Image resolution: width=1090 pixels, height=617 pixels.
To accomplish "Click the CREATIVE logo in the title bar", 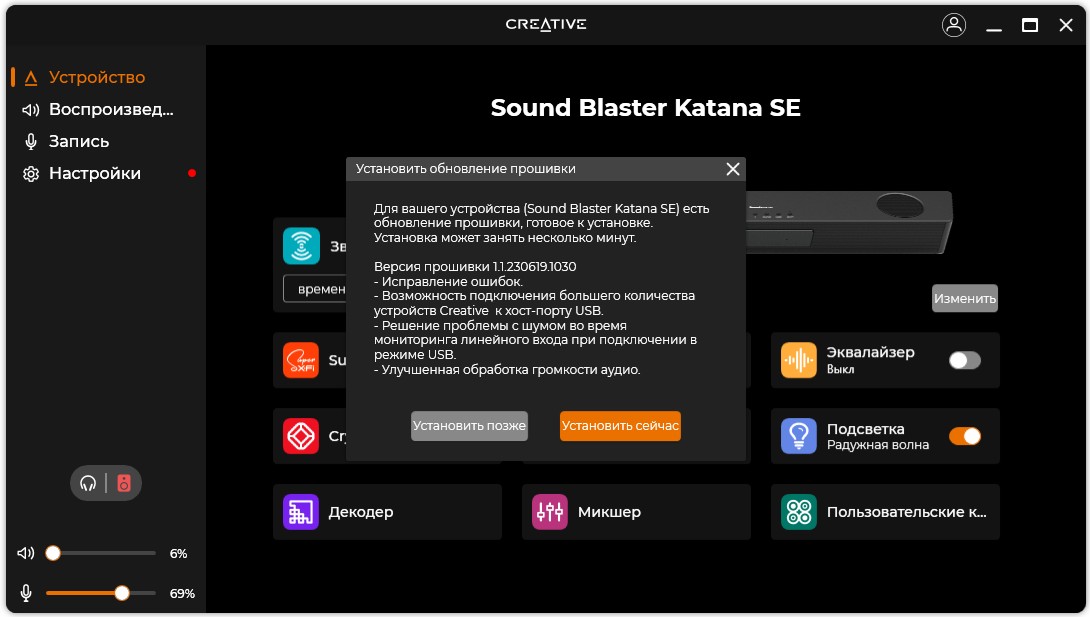I will [546, 24].
